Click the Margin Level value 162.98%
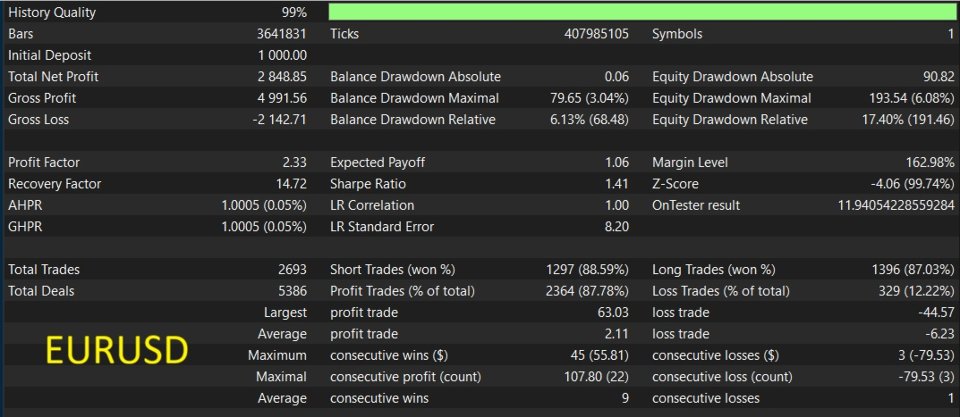The image size is (960, 417). pyautogui.click(x=929, y=162)
